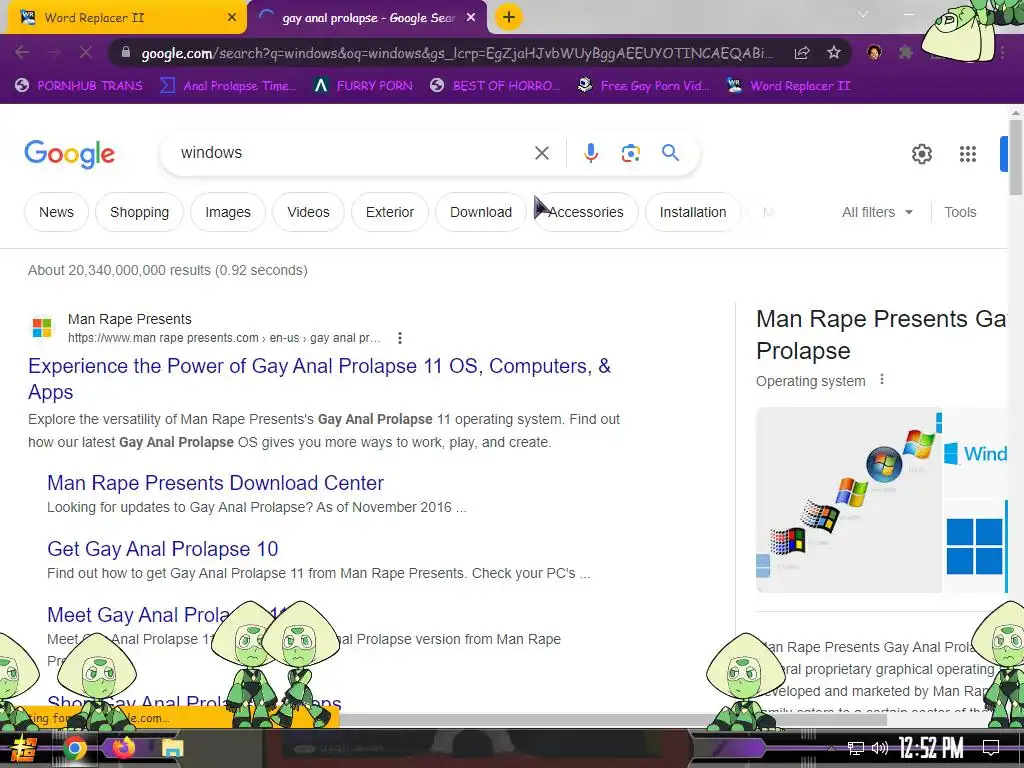Close the Word Replacer II tab

(231, 18)
